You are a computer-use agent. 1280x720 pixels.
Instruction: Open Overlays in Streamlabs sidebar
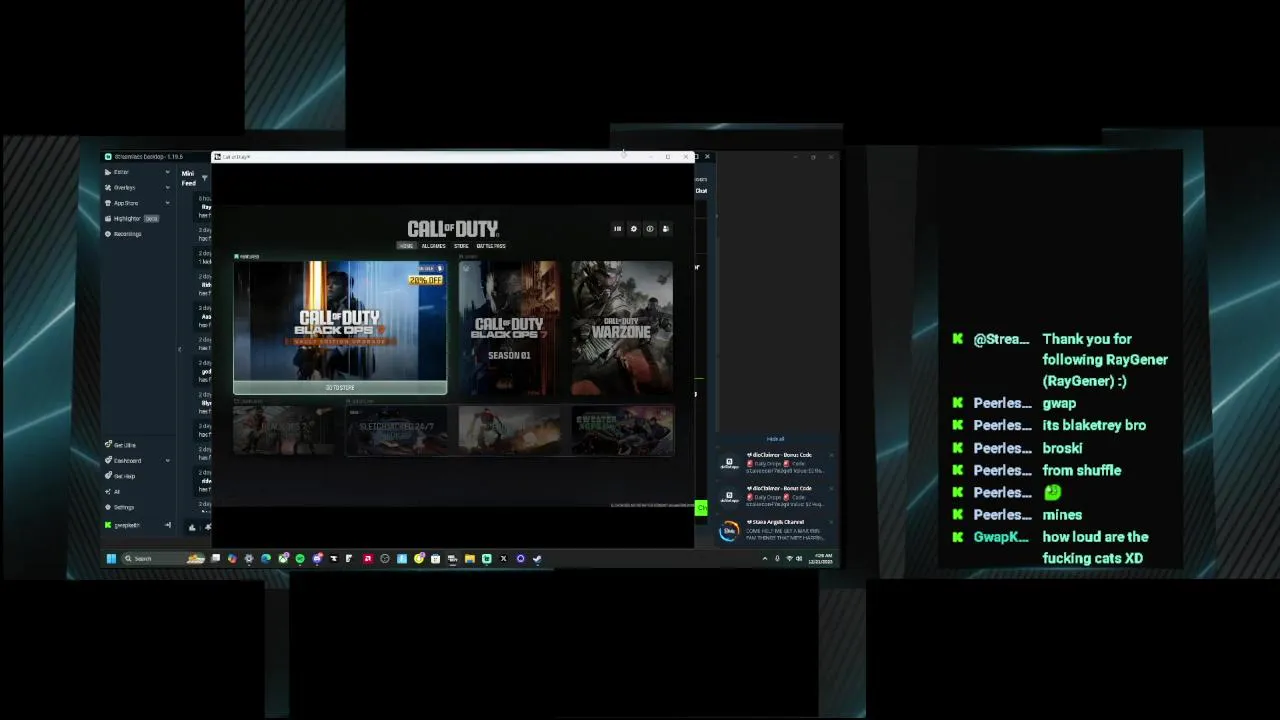point(124,187)
